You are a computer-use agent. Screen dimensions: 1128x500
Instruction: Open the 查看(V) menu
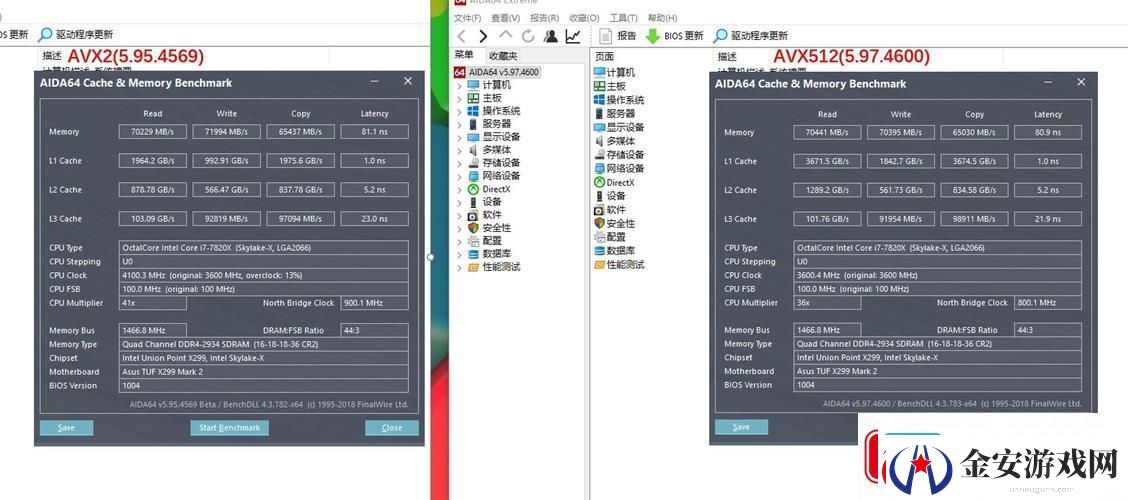click(506, 18)
